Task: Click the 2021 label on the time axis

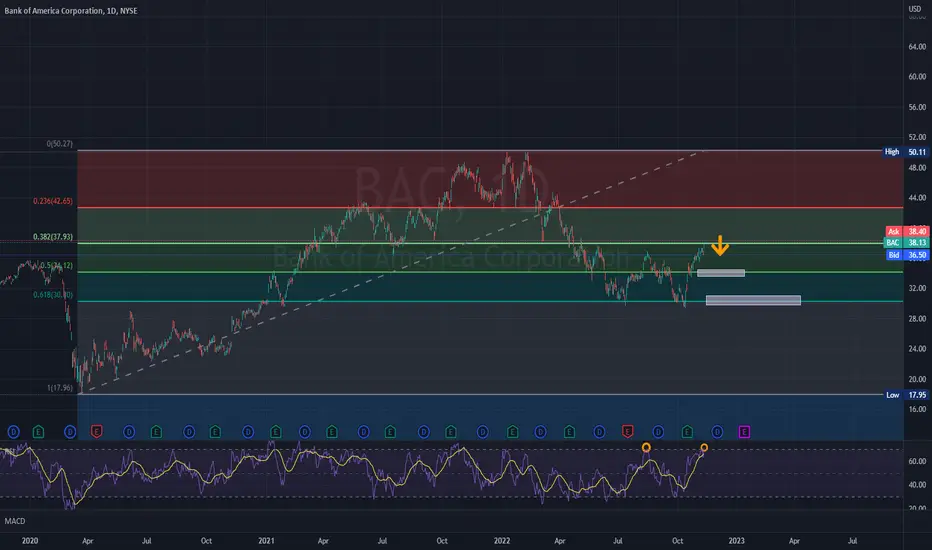Action: point(266,540)
